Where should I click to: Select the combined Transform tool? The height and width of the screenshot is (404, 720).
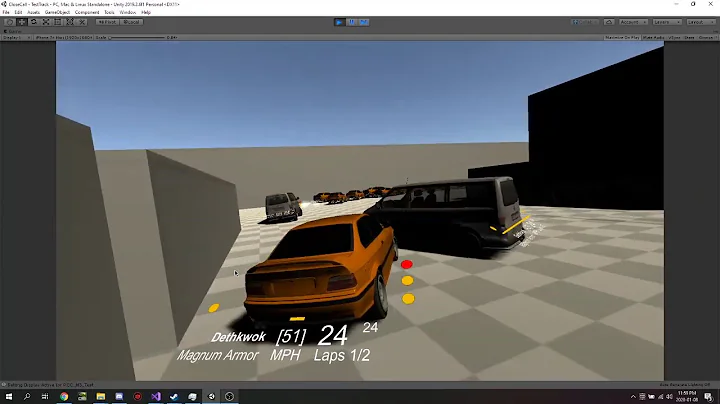coord(70,22)
